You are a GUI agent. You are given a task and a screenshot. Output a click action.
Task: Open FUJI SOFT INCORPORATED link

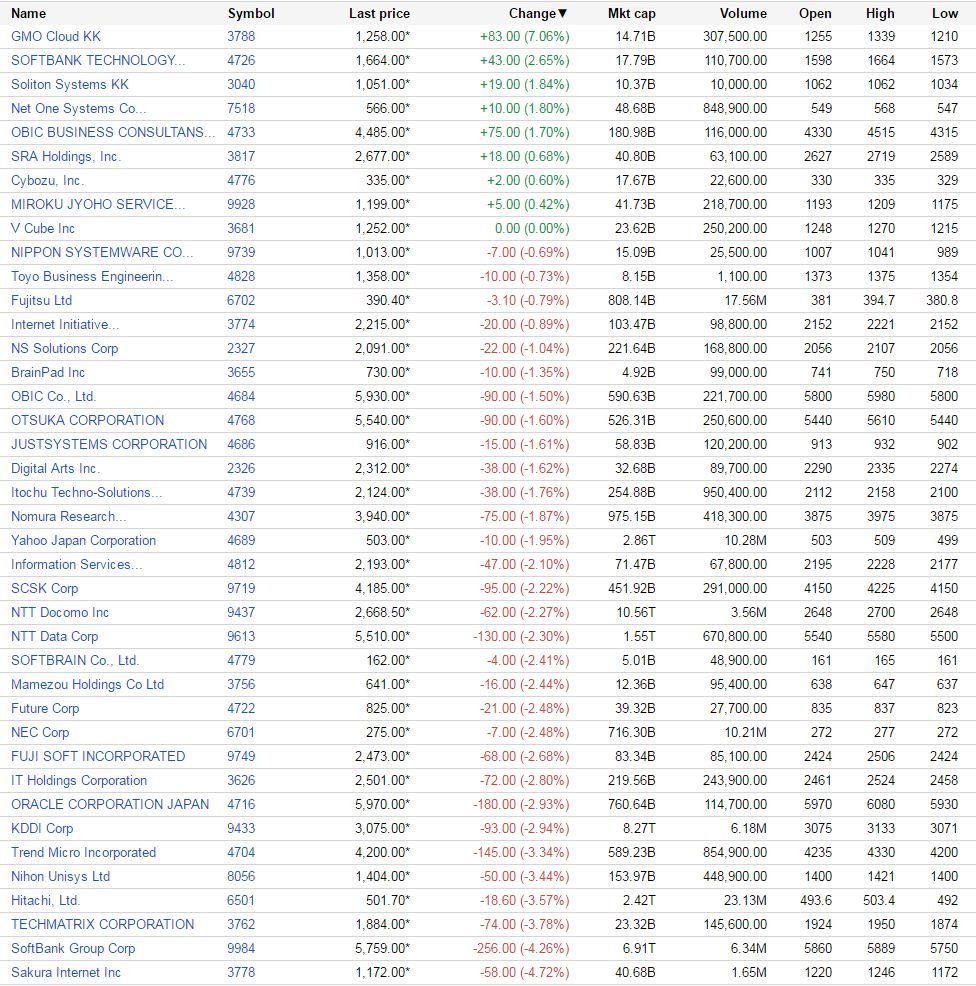[x=98, y=756]
